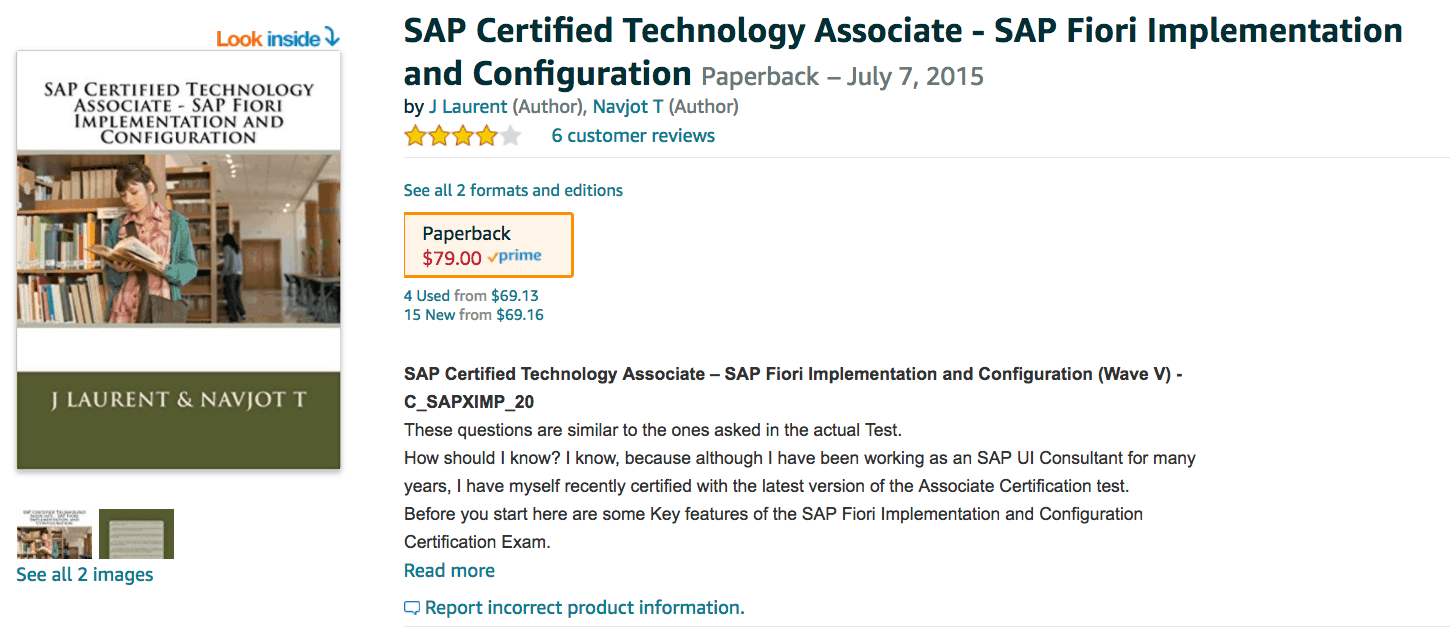Click the speech bubble report icon
Image resolution: width=1450 pixels, height=627 pixels.
pos(412,608)
